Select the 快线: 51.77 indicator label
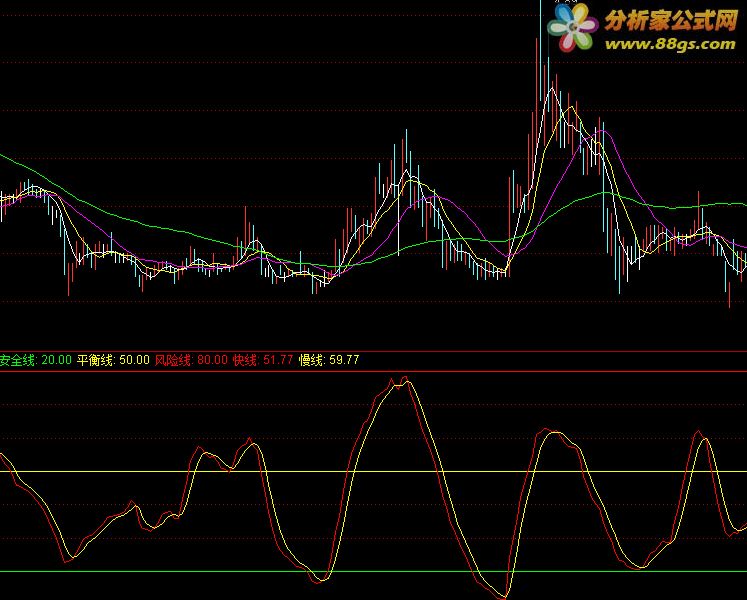 (x=262, y=360)
